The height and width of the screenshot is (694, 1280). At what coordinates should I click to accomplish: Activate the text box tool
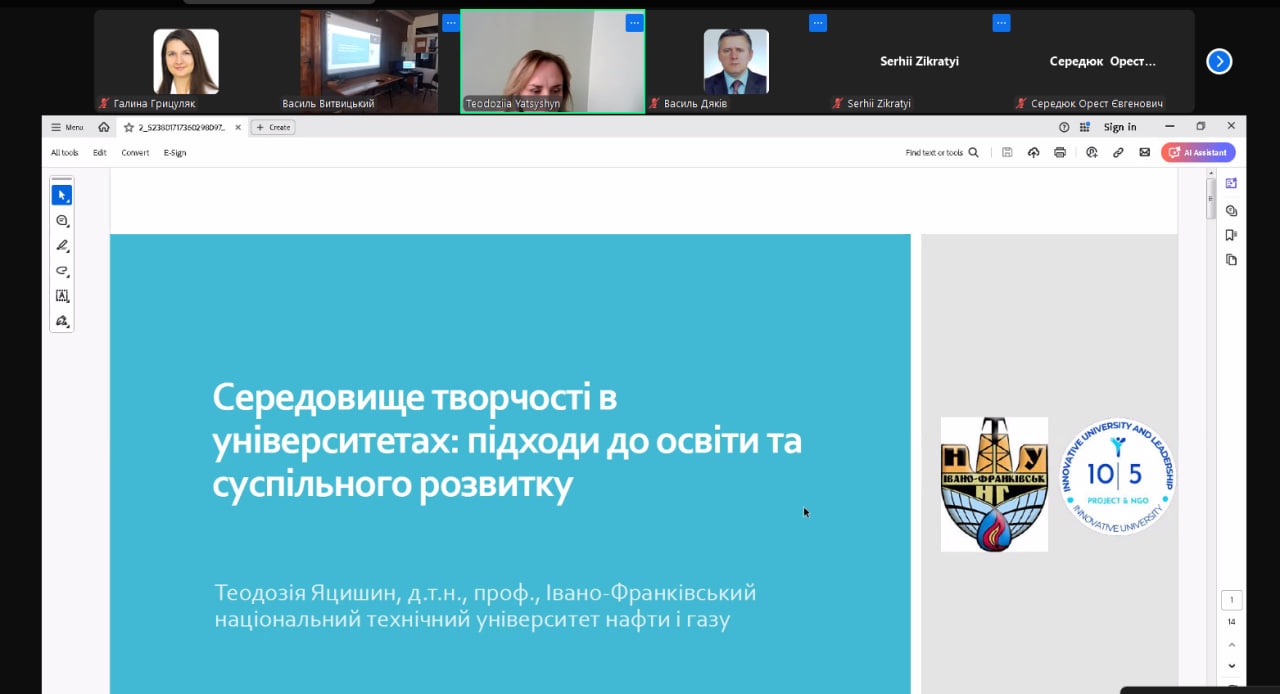[x=62, y=296]
